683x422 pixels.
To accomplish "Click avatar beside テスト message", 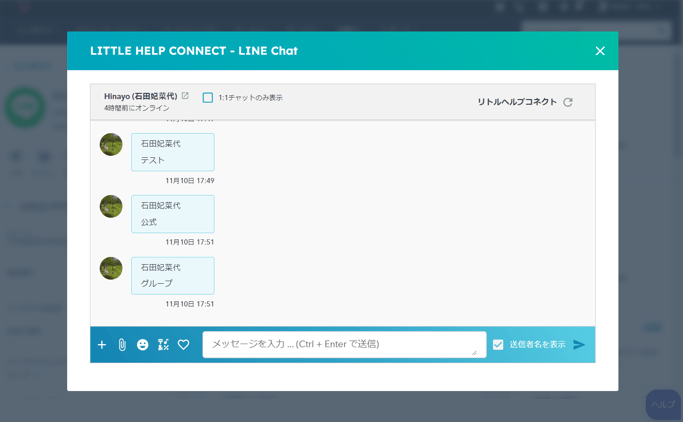I will (x=111, y=145).
